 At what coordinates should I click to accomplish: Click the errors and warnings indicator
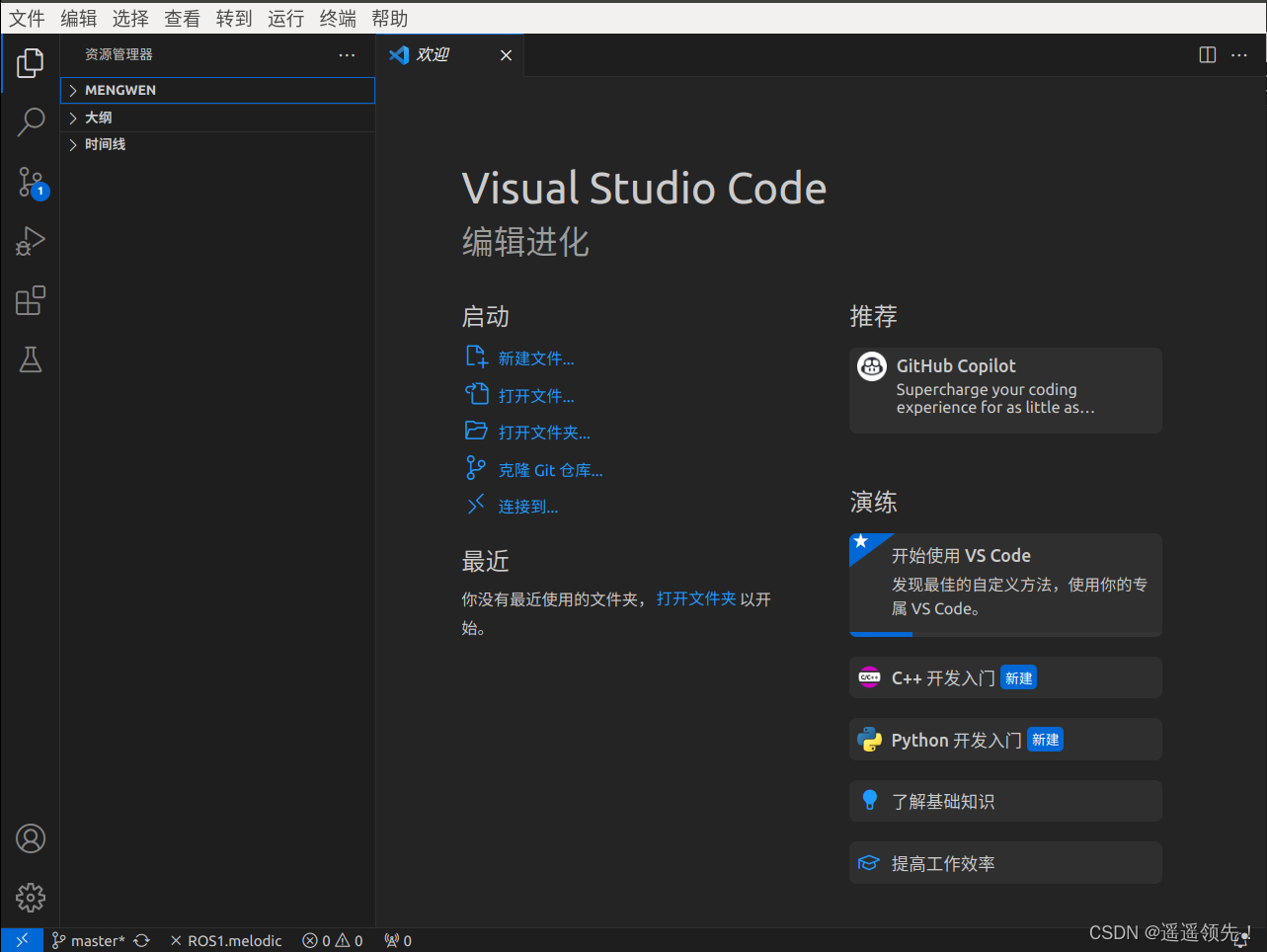(332, 940)
